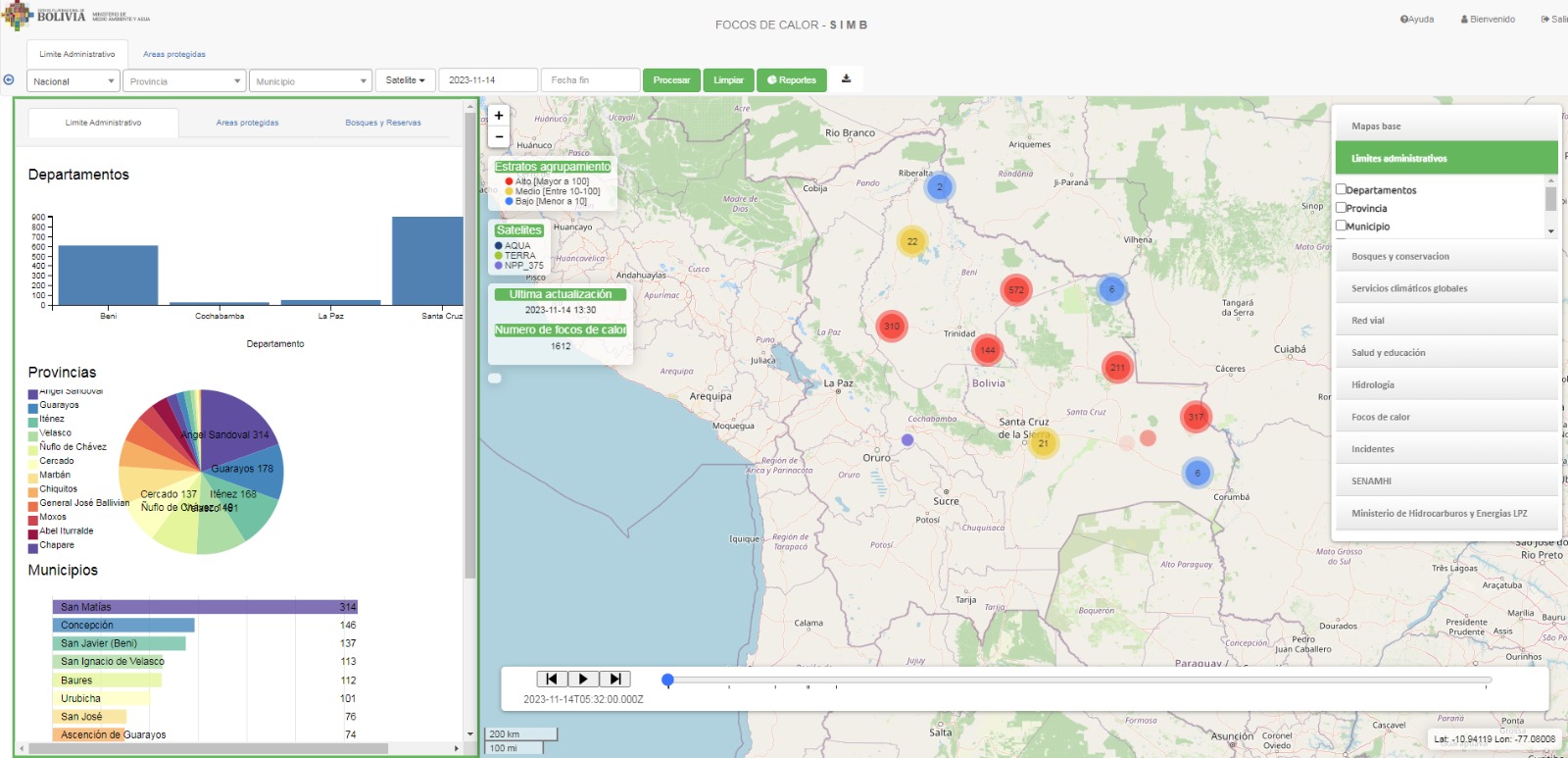Open the Nacional dropdown

click(x=73, y=81)
